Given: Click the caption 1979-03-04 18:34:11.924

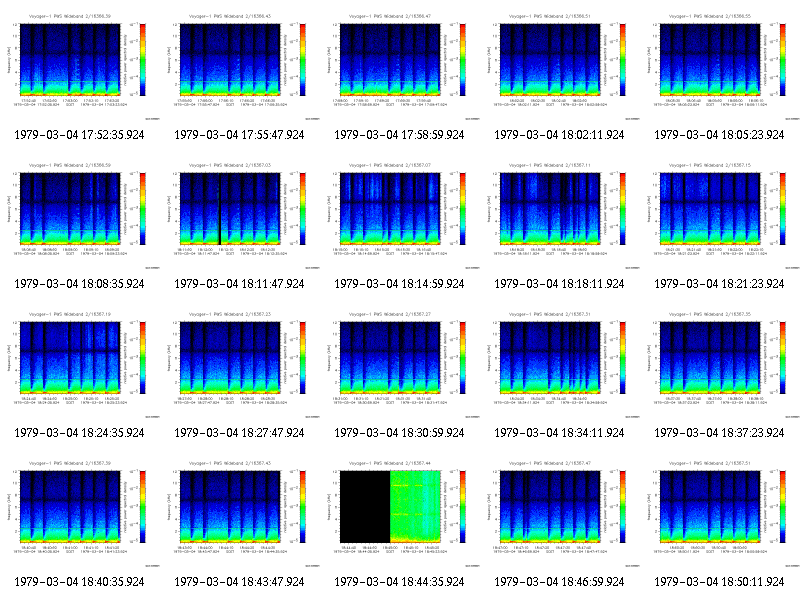Looking at the screenshot, I should pyautogui.click(x=559, y=433).
